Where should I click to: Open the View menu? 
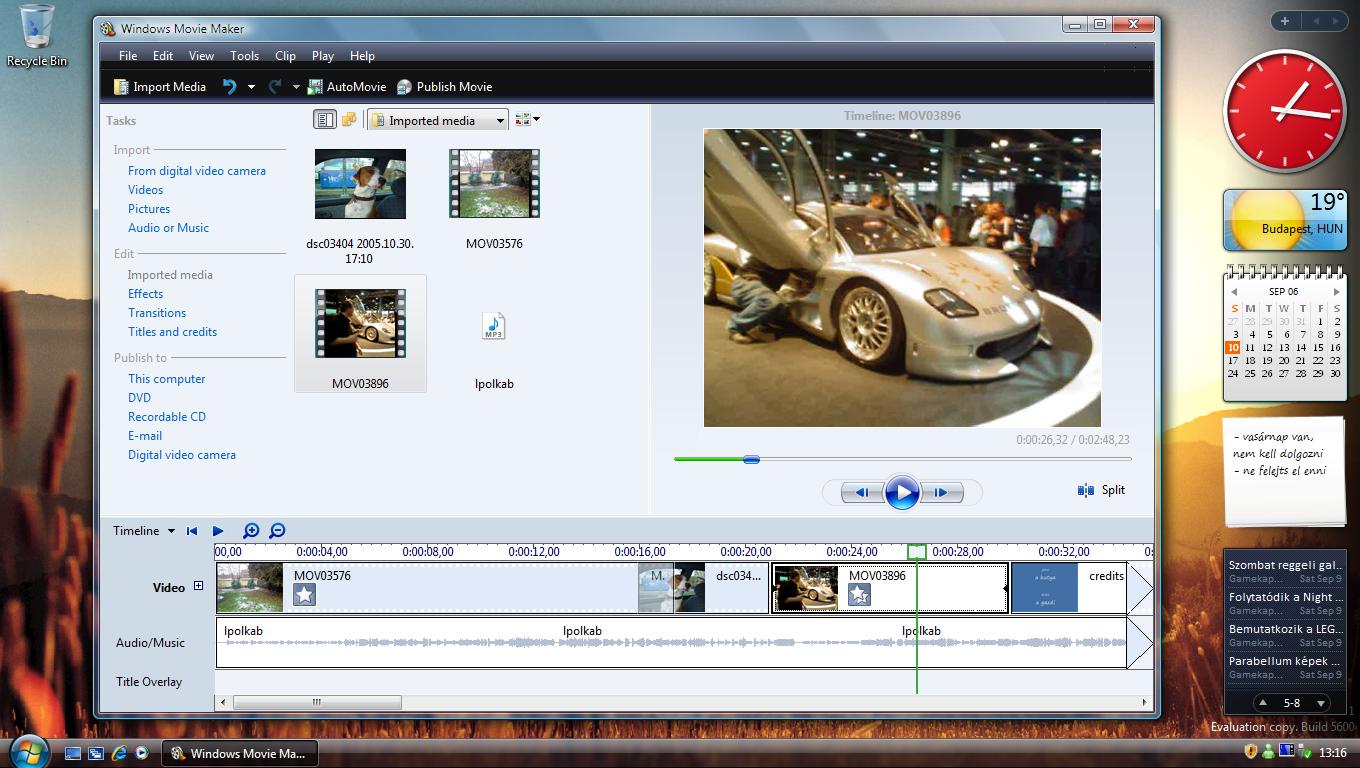[201, 56]
